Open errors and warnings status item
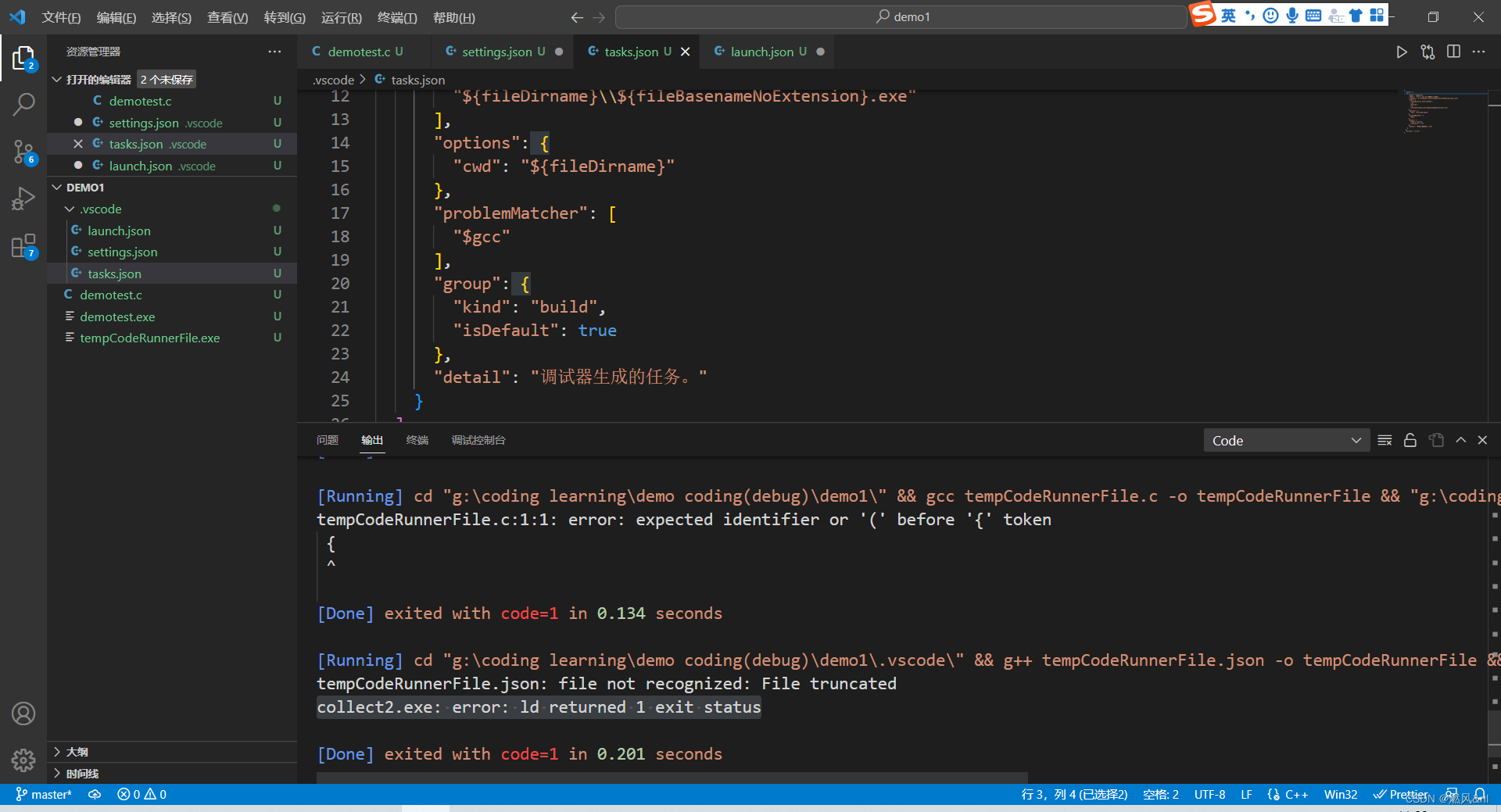The image size is (1501, 812). point(142,794)
